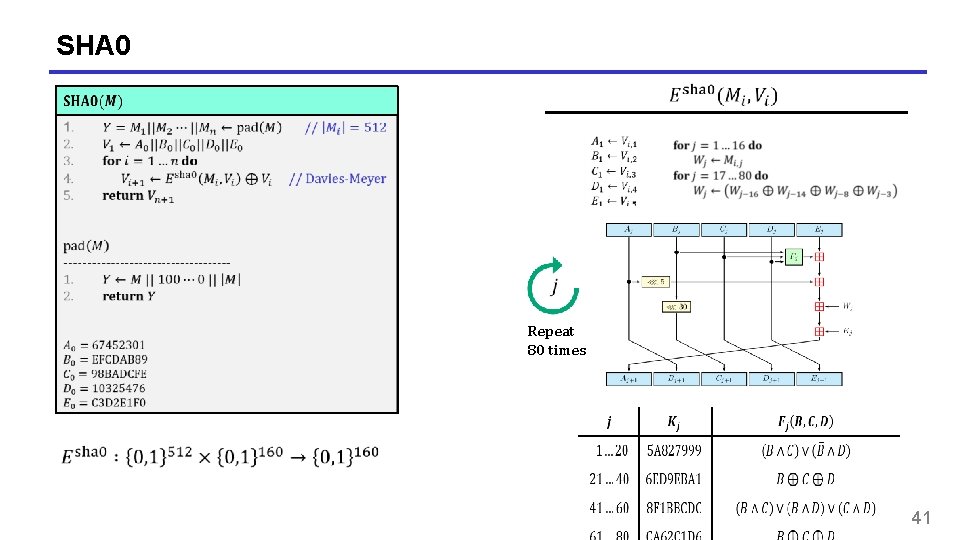Click the constant cell "5A827999"

coord(674,451)
